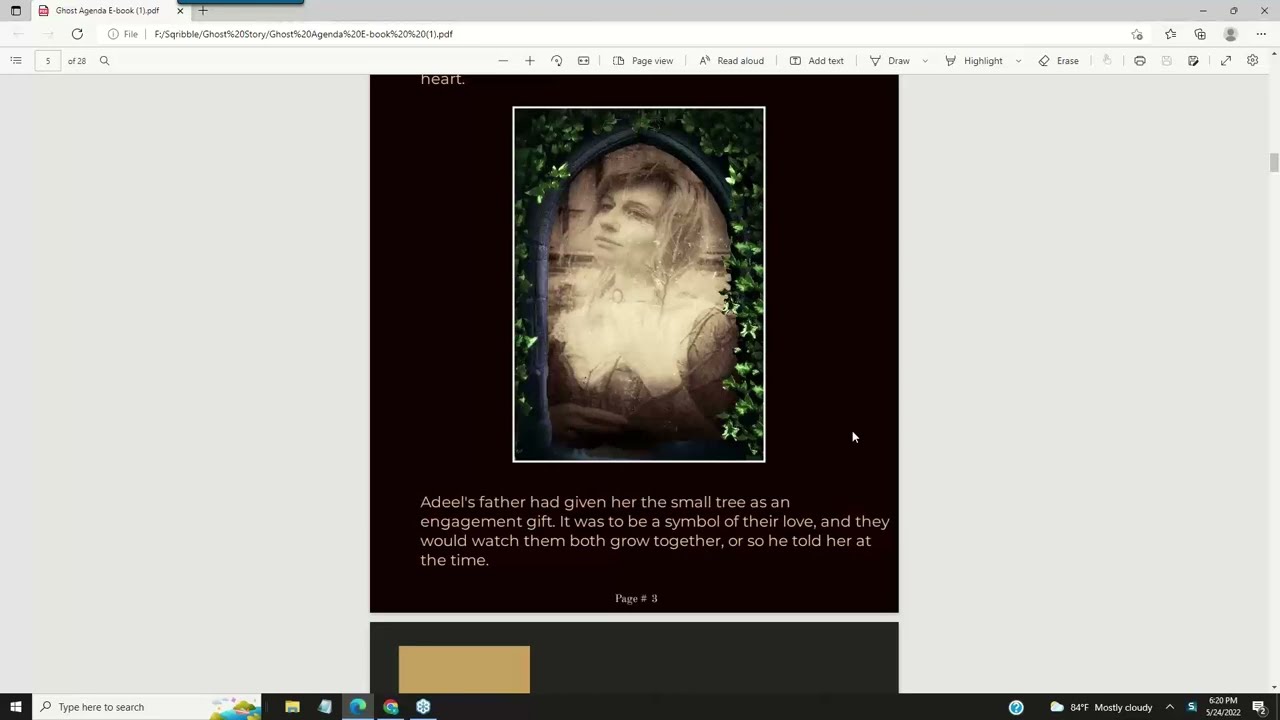
Task: Open the Favorites list
Action: 1170,34
